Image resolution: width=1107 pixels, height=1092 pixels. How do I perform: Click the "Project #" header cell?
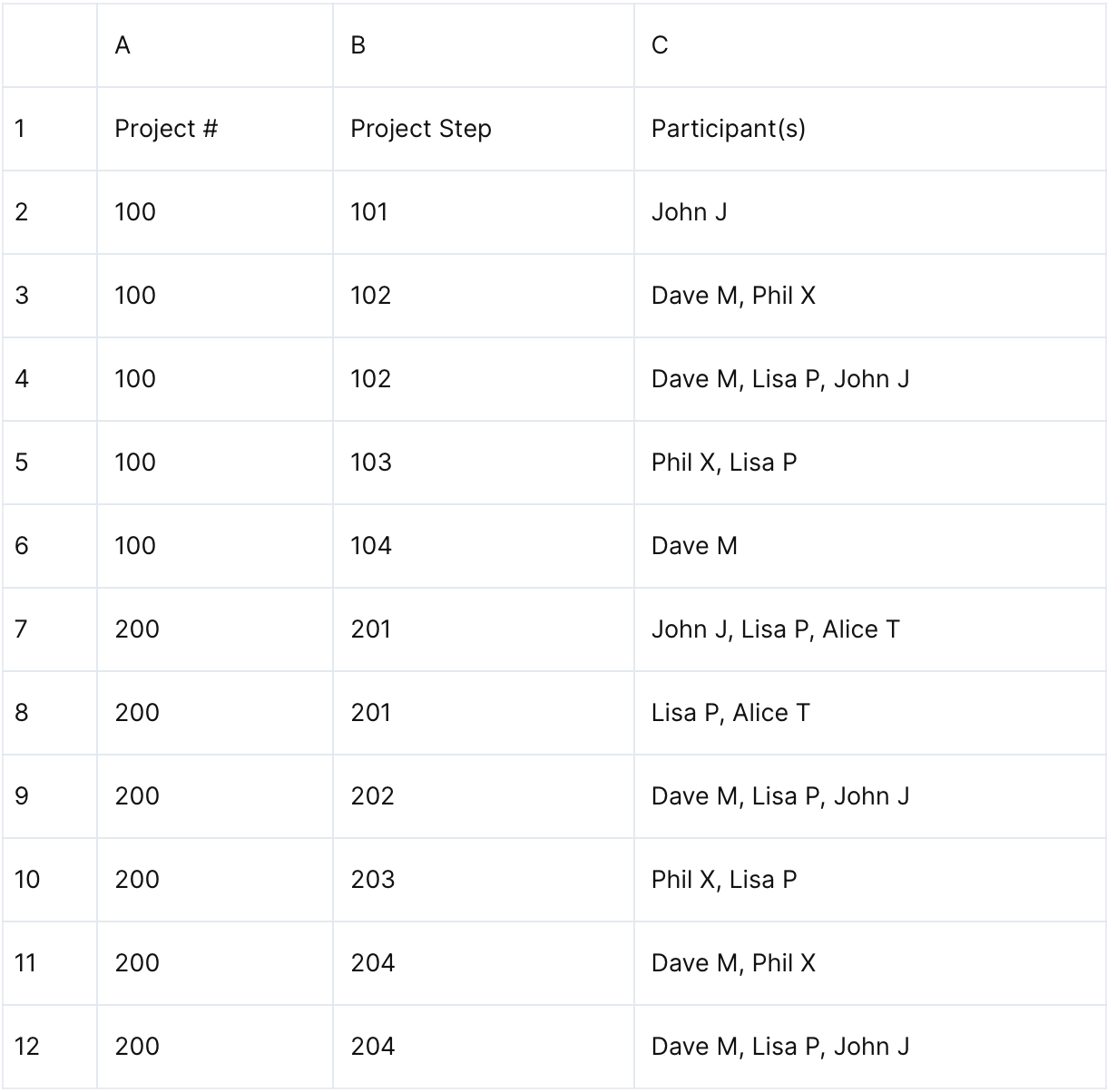[x=214, y=129]
